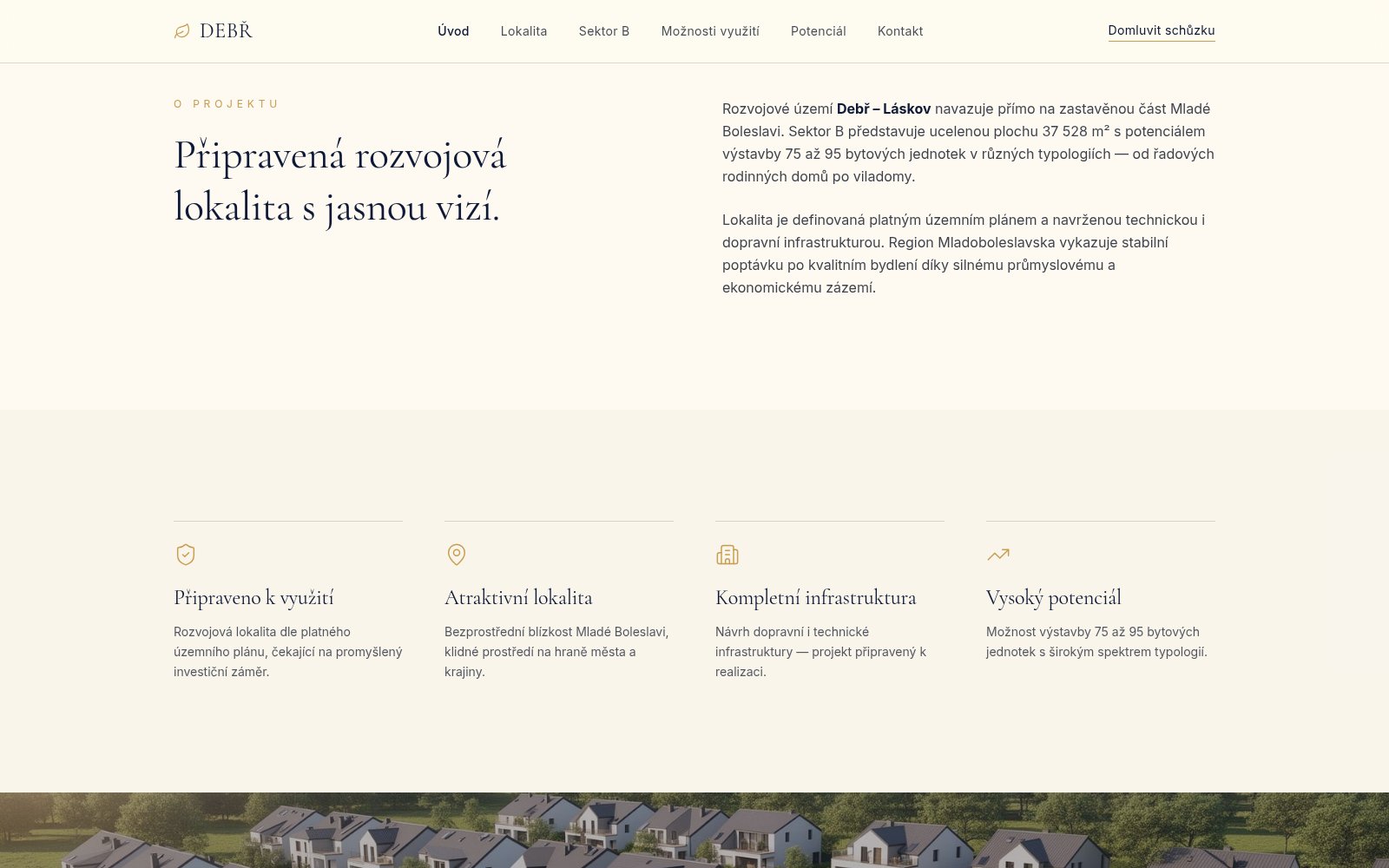Navigate to the Potenciál section

click(819, 31)
